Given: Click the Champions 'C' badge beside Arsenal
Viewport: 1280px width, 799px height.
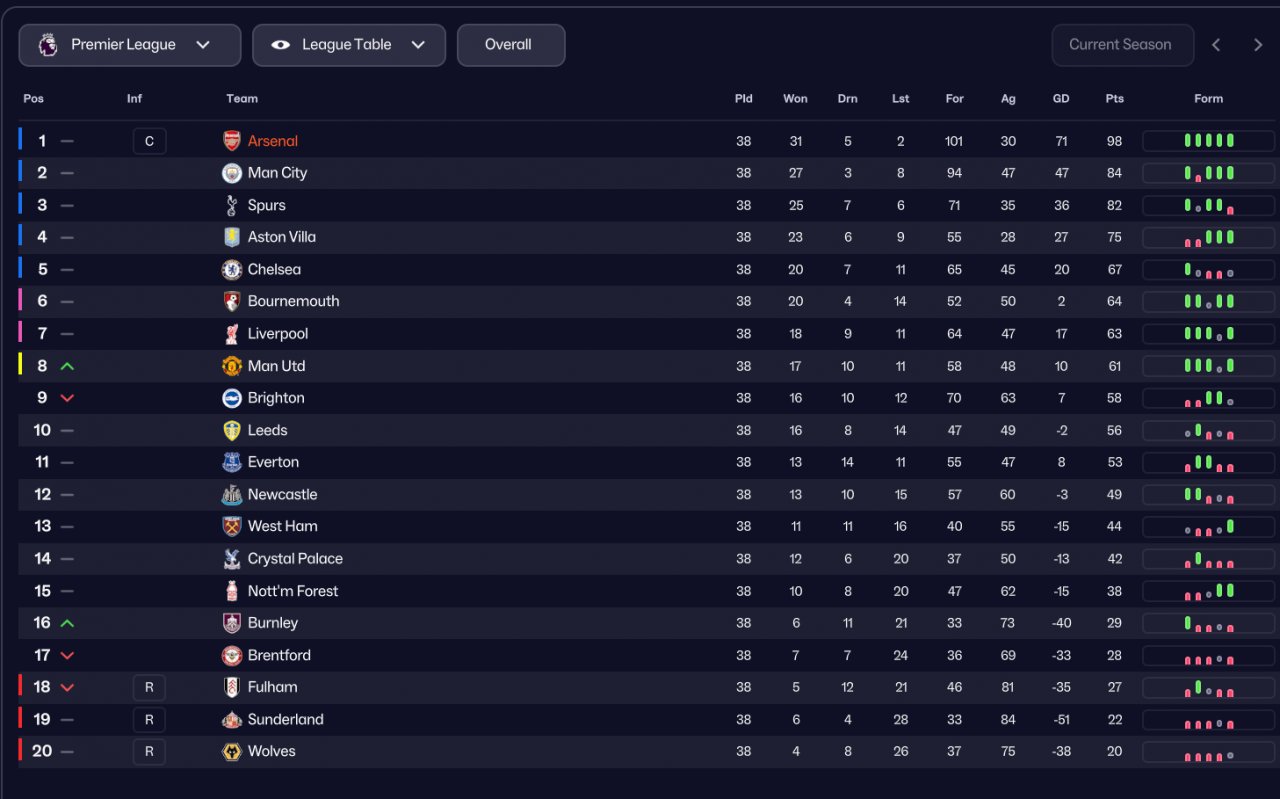Looking at the screenshot, I should click(149, 141).
